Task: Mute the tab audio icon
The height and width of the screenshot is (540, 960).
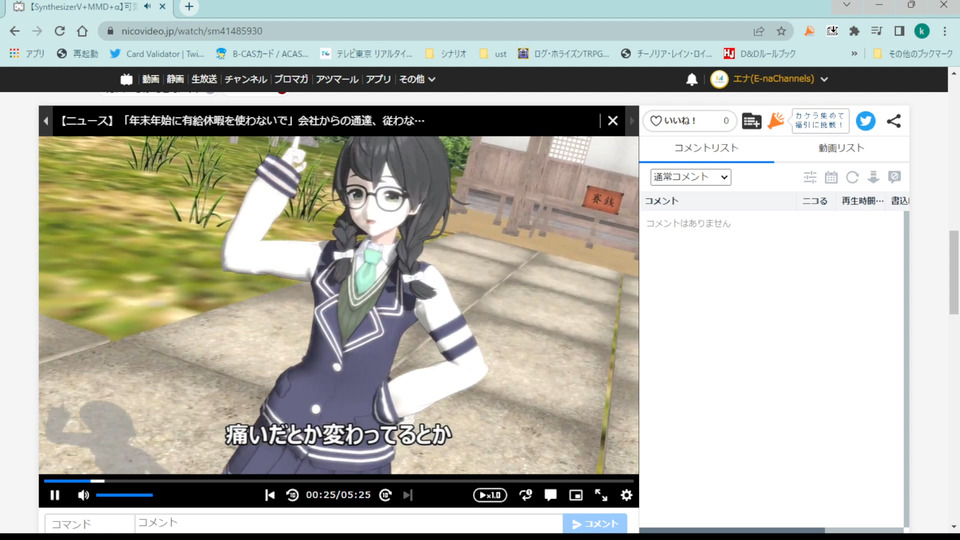Action: click(x=148, y=6)
